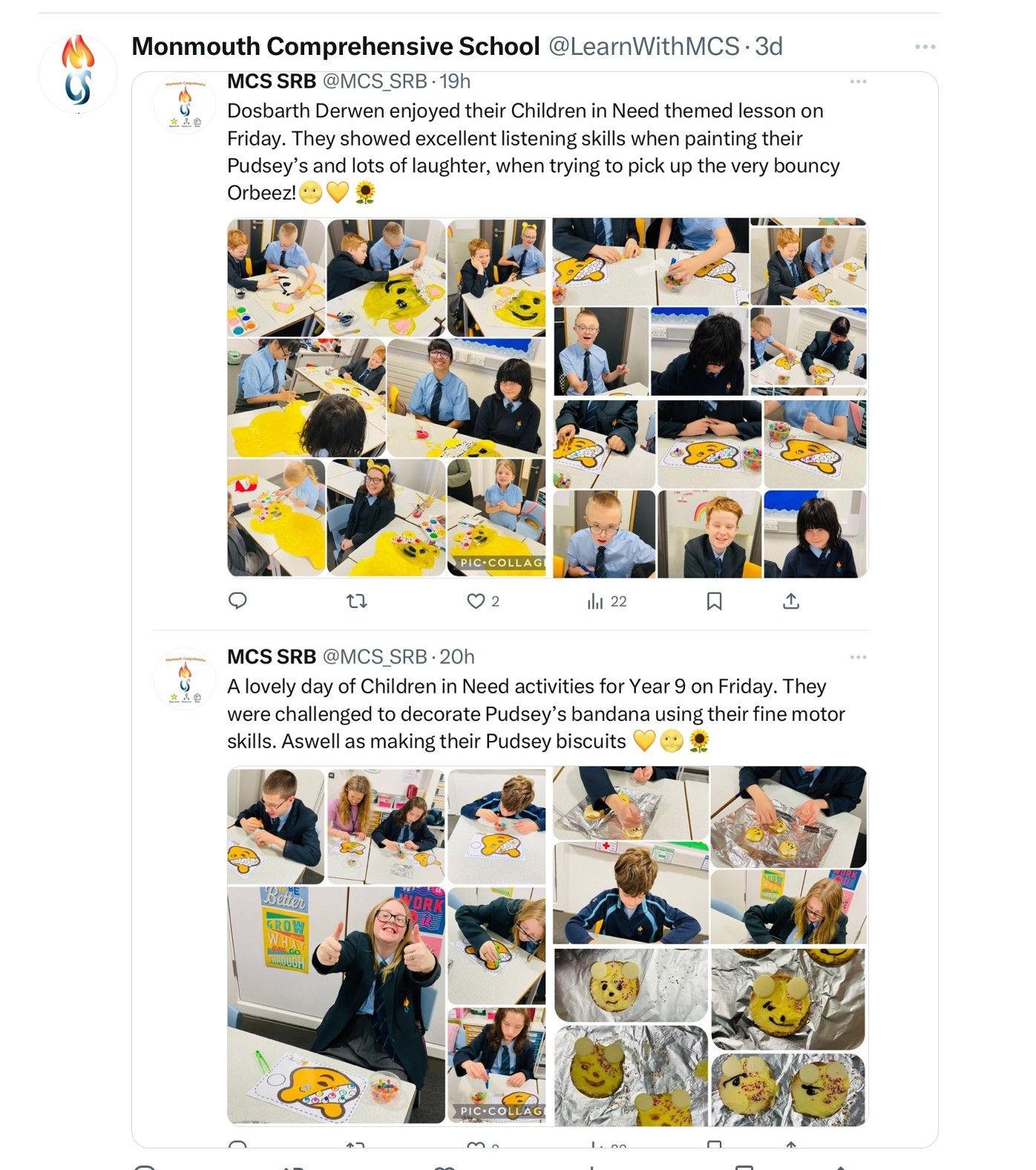Image resolution: width=1036 pixels, height=1170 pixels.
Task: Open more options for Monmouth Comprehensive School post
Action: 925,47
